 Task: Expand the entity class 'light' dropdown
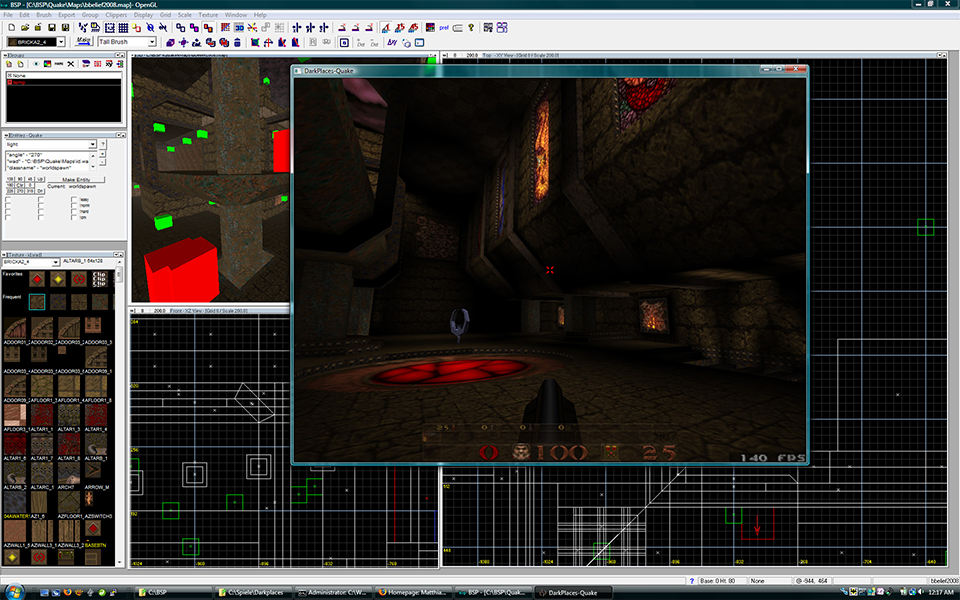[93, 145]
